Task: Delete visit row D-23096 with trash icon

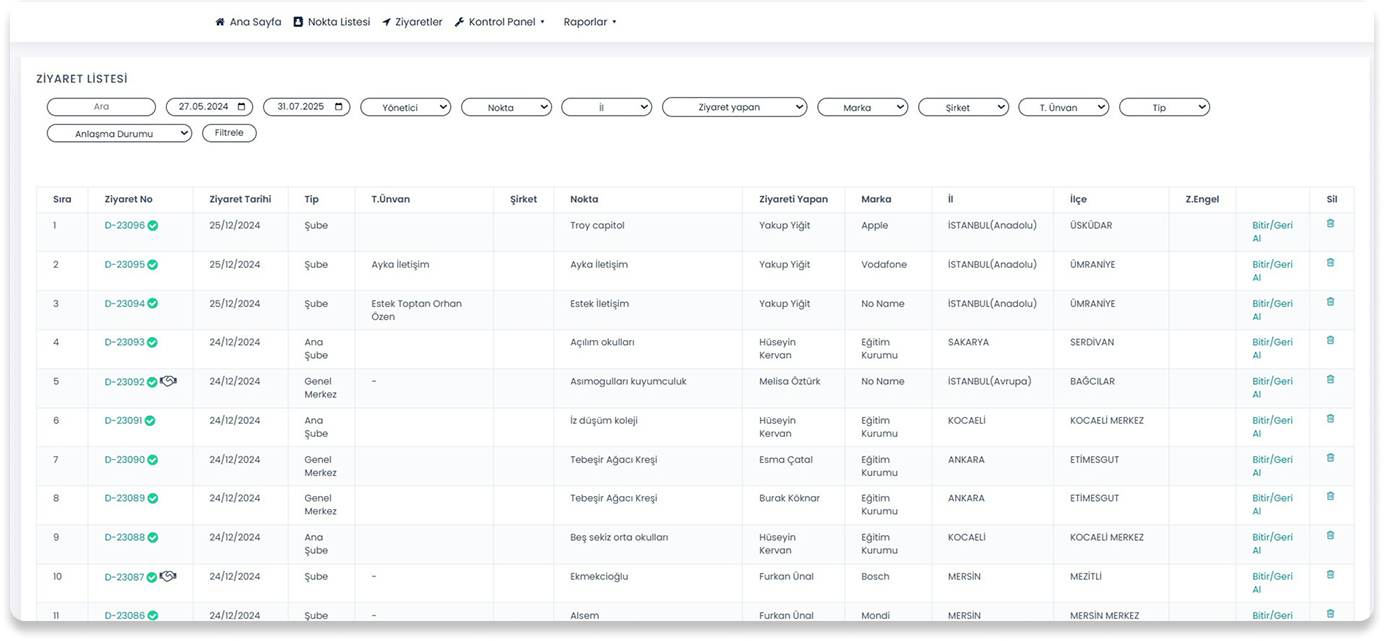Action: (x=1330, y=224)
